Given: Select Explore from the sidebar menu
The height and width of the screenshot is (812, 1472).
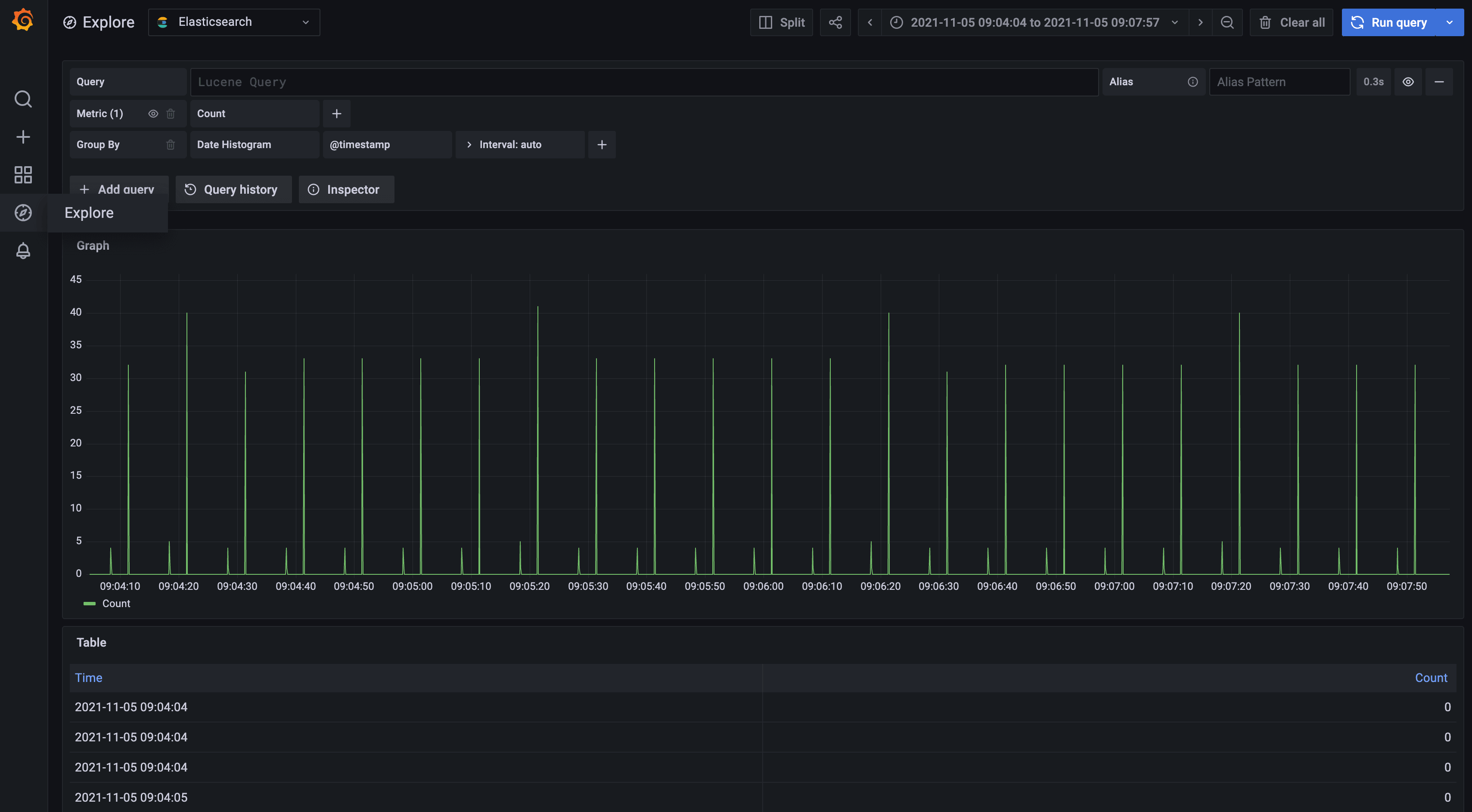Looking at the screenshot, I should (89, 212).
